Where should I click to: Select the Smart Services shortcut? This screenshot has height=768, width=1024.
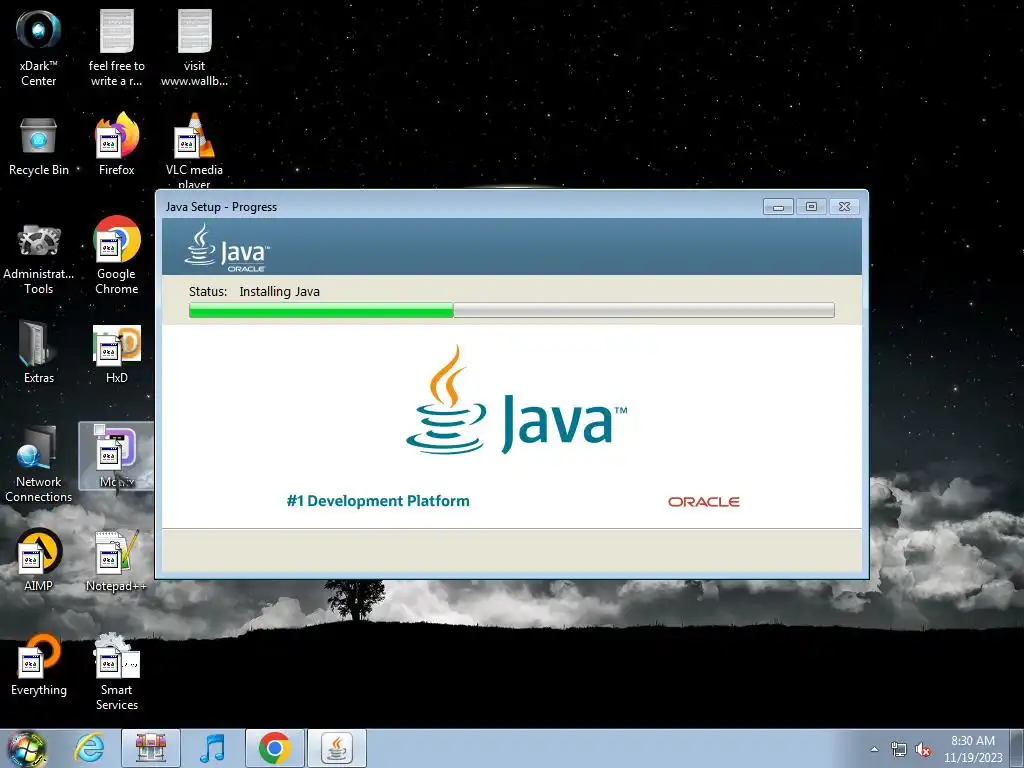click(116, 671)
